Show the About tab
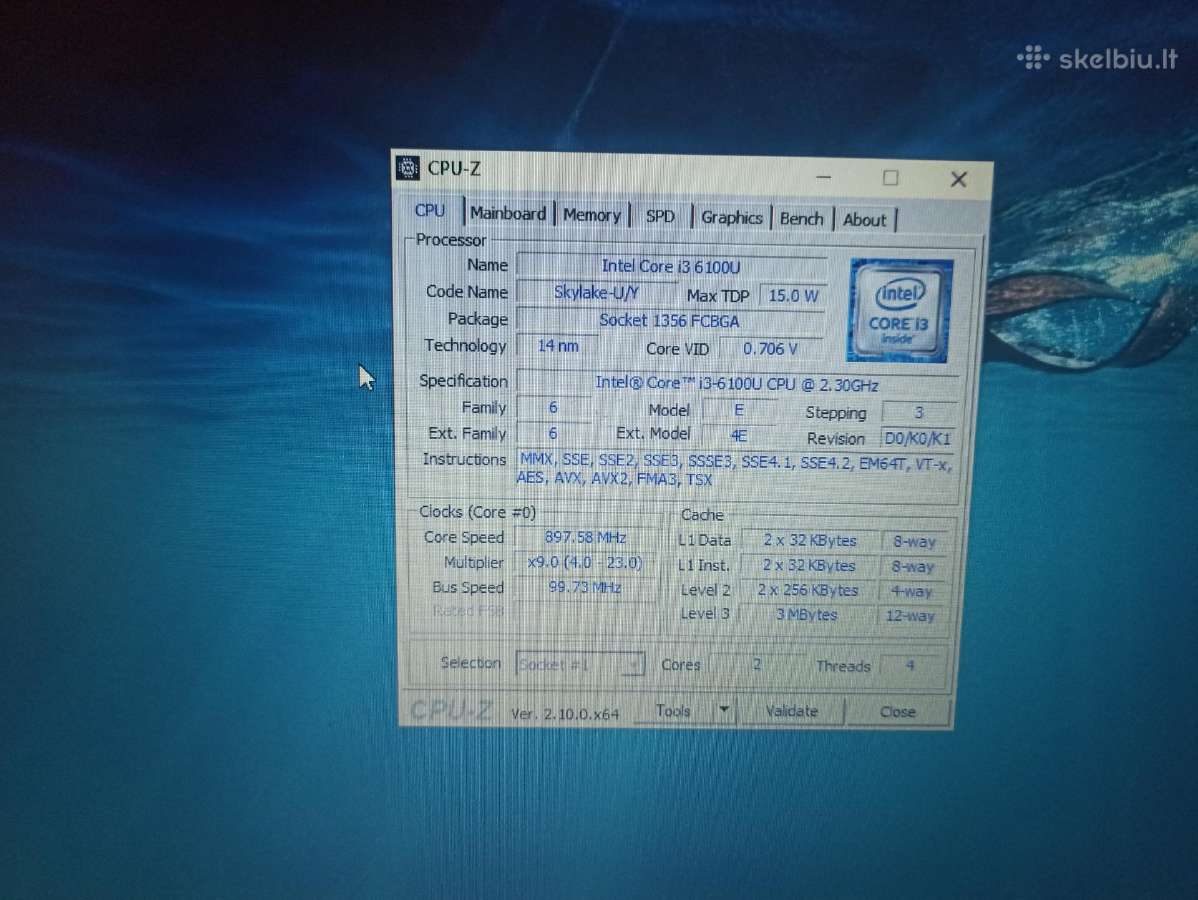 click(x=865, y=220)
